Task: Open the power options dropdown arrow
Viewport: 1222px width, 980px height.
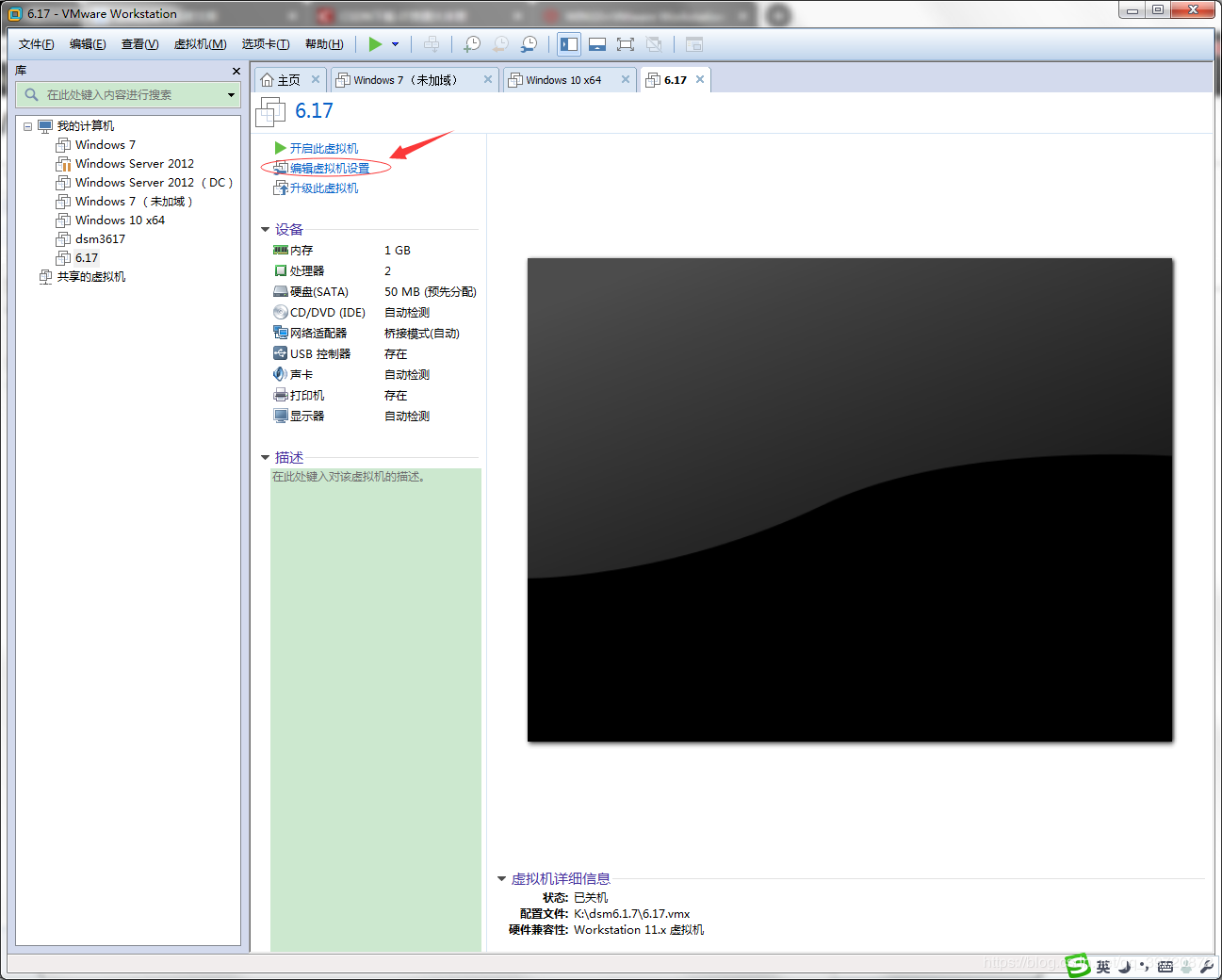Action: (395, 44)
